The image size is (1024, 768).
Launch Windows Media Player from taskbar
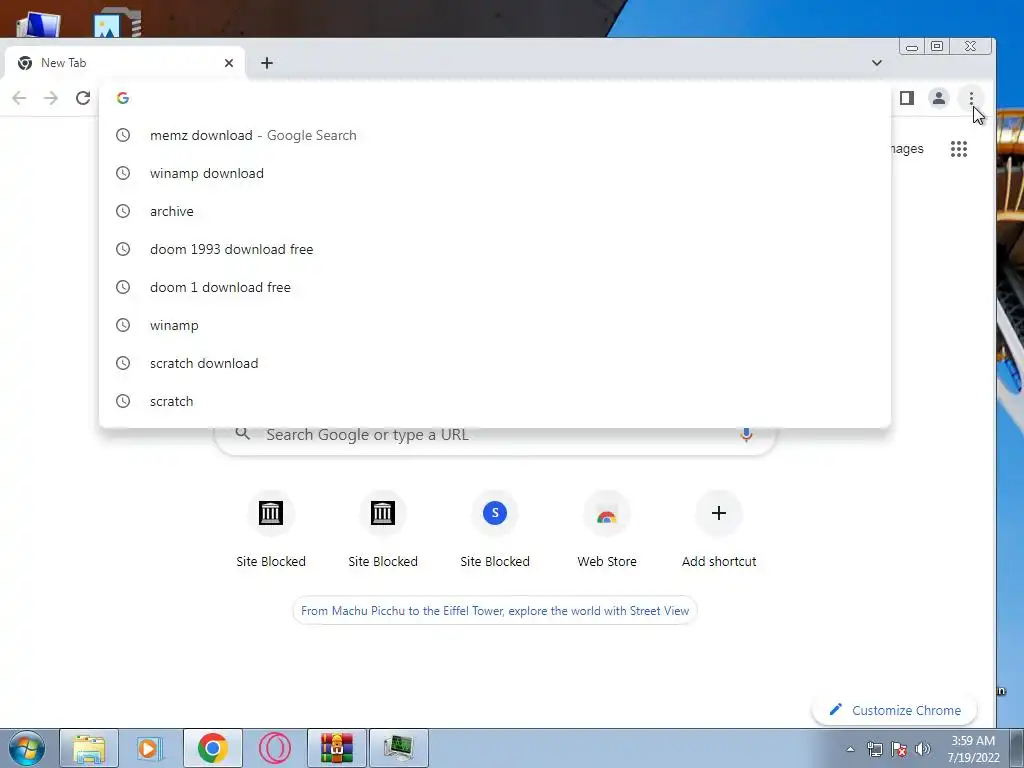[150, 748]
